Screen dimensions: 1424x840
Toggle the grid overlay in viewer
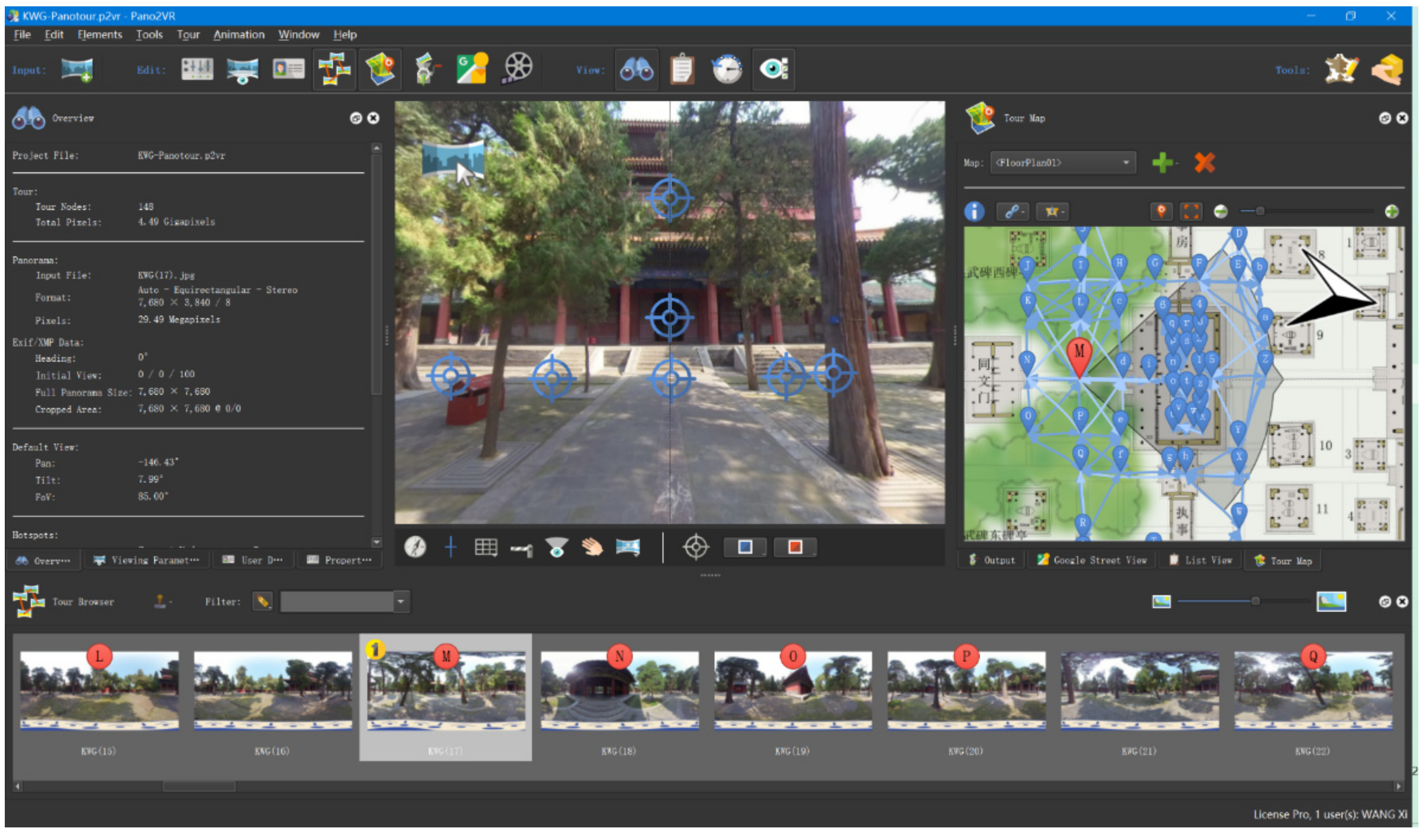(x=486, y=547)
